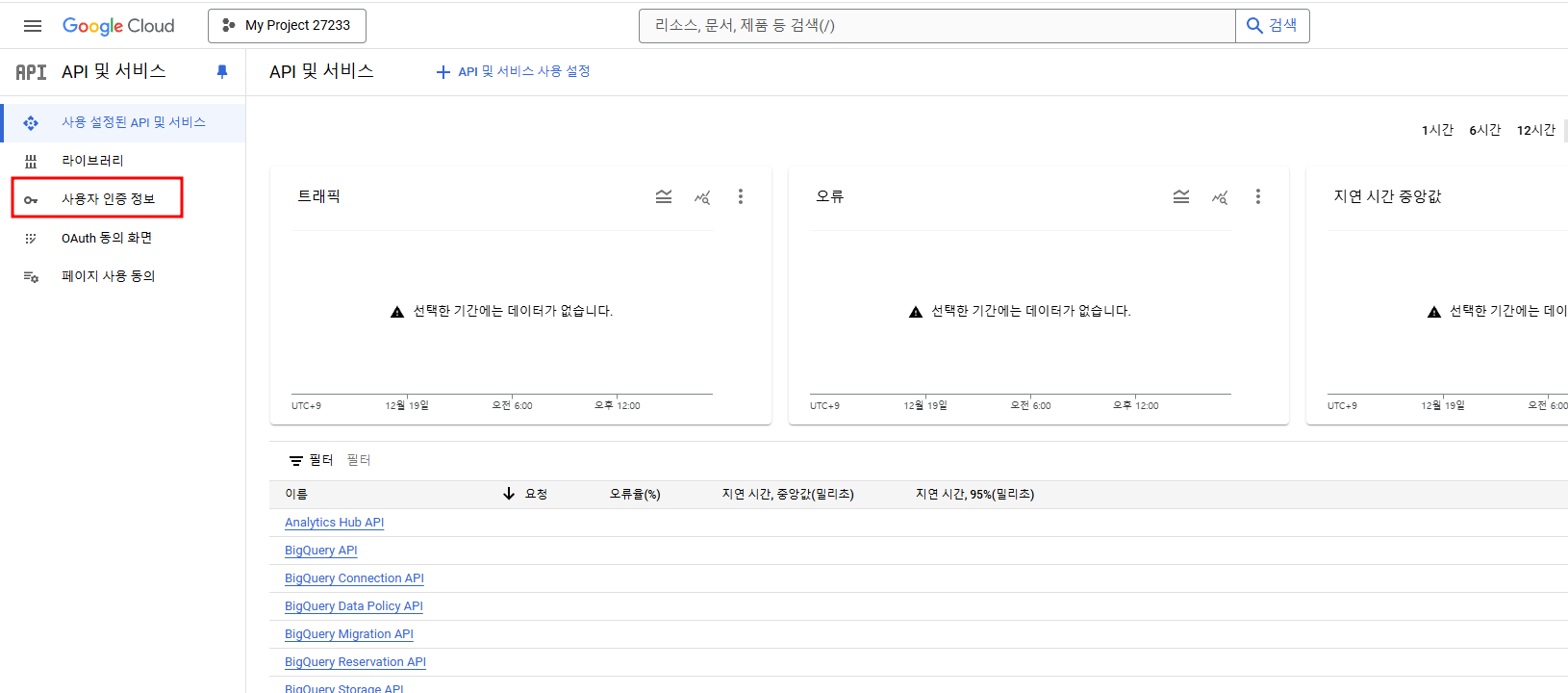Viewport: 1568px width, 693px height.
Task: Open more options on 트래픽 chart
Action: pos(741,196)
